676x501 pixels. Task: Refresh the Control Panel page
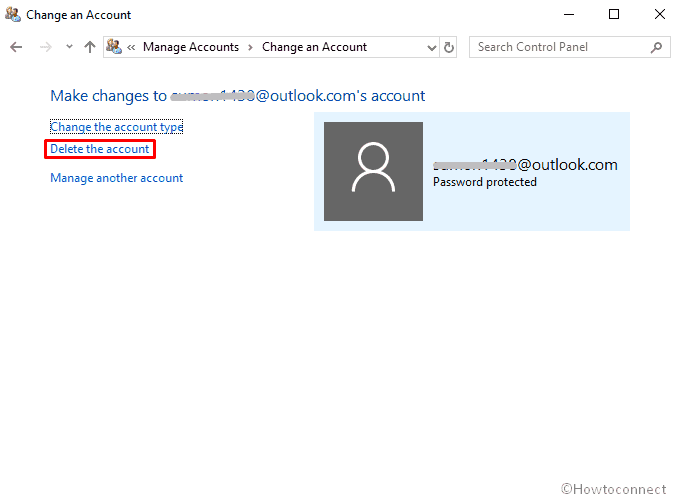449,47
